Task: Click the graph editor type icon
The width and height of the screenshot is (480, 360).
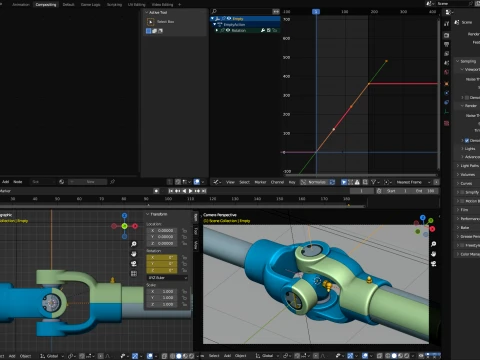Action: click(x=216, y=182)
